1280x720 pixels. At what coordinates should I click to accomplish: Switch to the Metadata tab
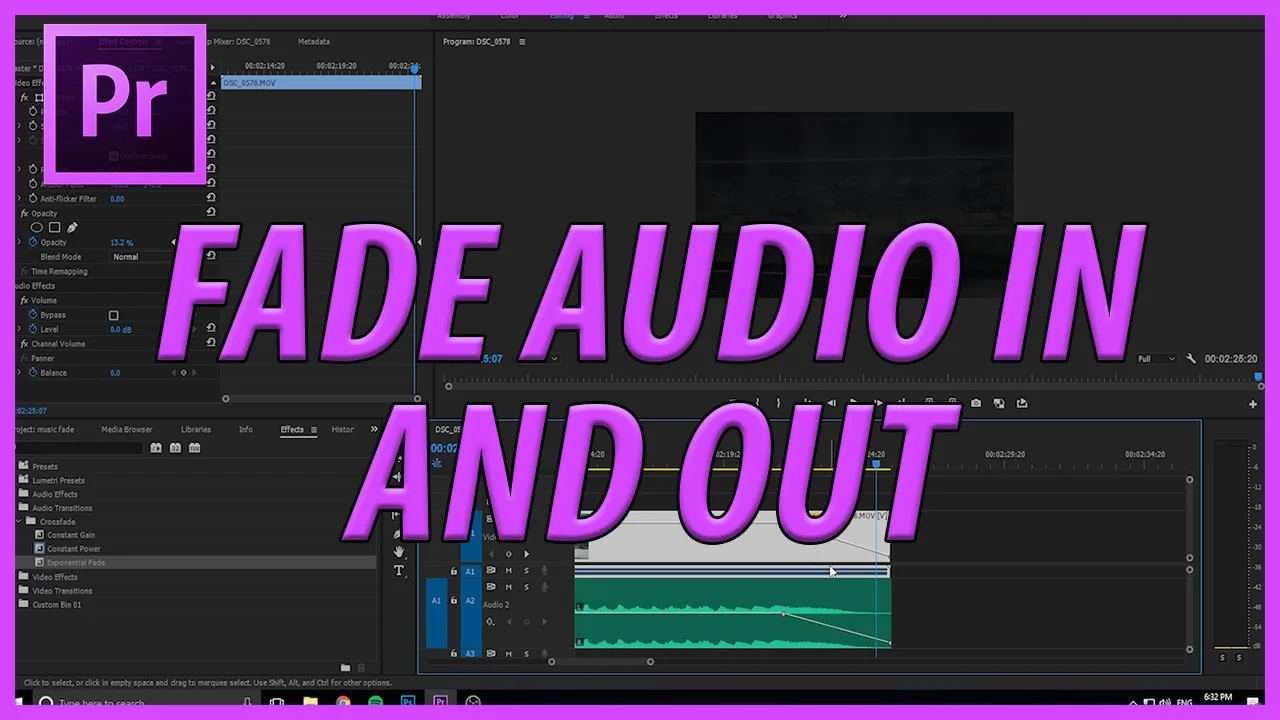pos(314,41)
